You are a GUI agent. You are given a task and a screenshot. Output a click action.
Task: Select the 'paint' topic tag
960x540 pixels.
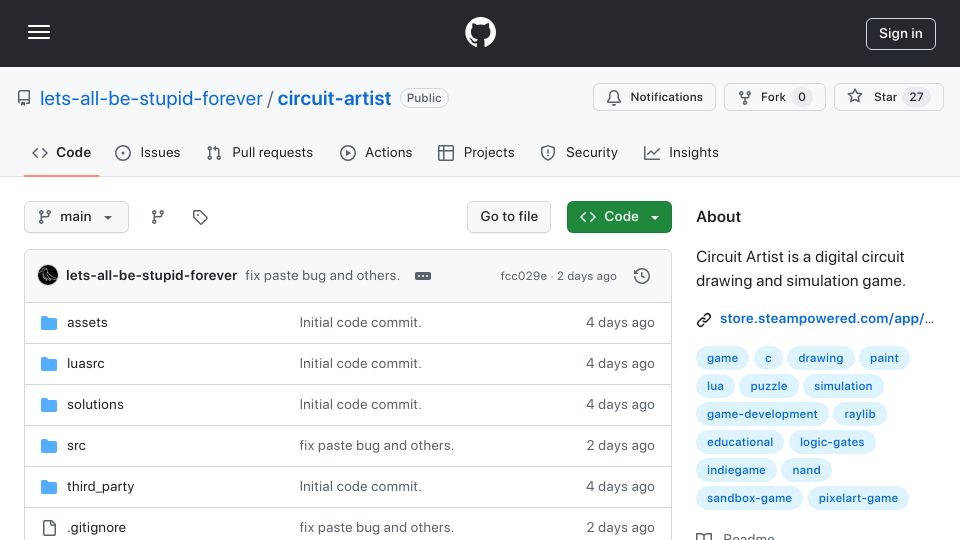pos(884,358)
